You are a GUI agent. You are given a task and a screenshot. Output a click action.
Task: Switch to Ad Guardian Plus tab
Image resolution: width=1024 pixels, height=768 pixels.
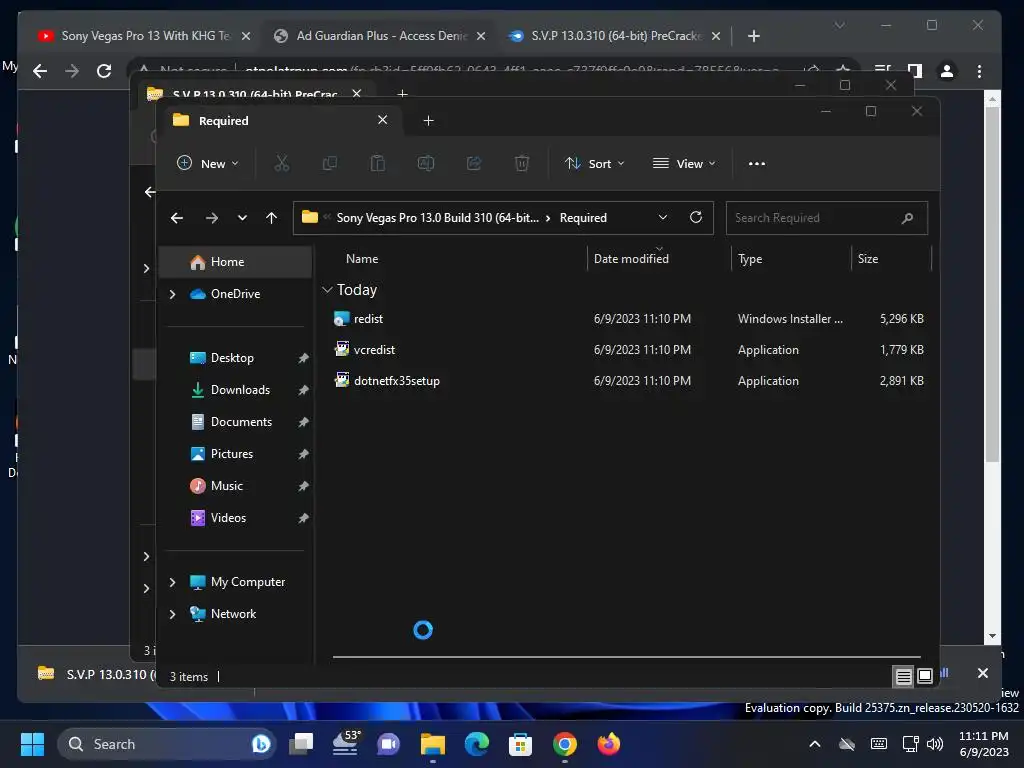coord(381,36)
